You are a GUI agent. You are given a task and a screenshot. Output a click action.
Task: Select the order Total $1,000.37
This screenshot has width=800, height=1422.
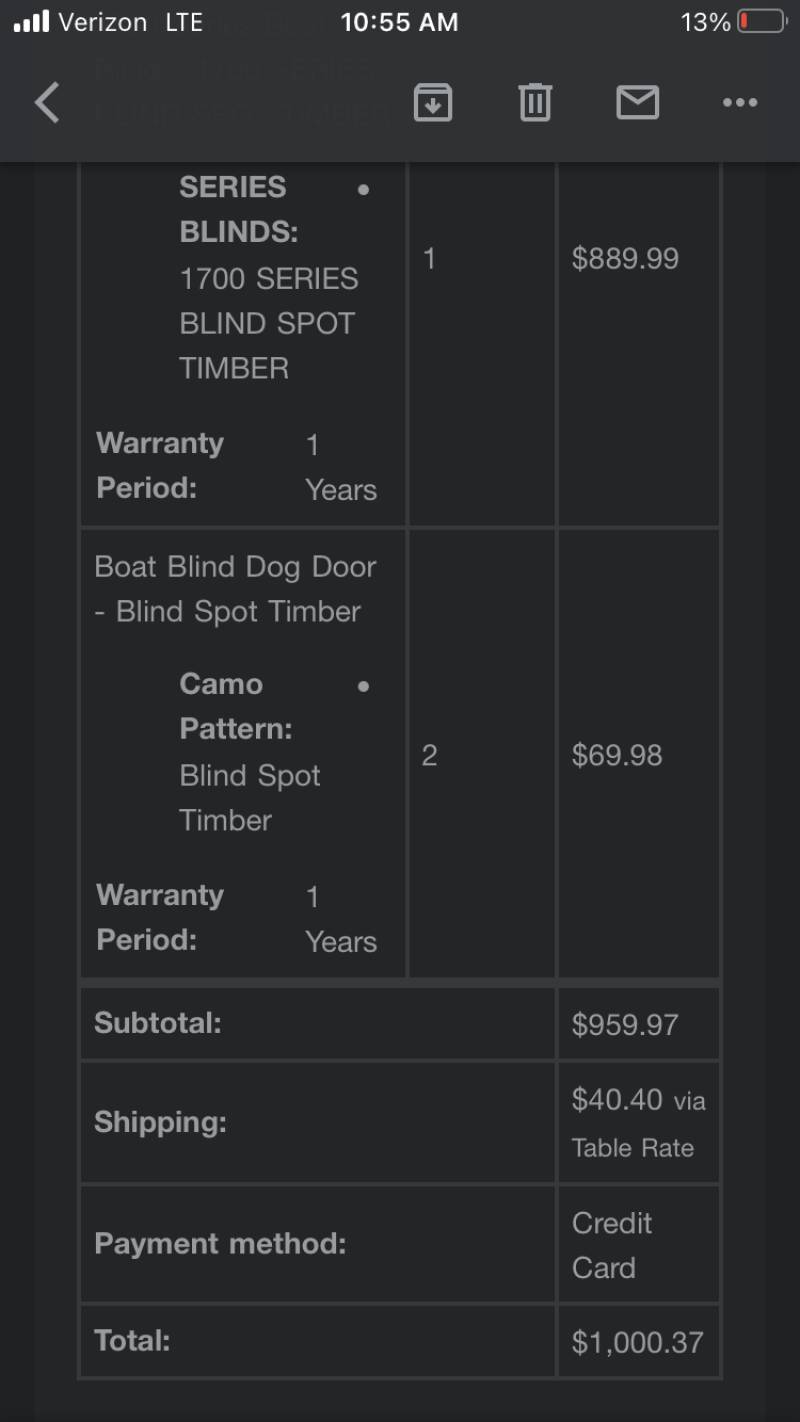click(x=637, y=1342)
